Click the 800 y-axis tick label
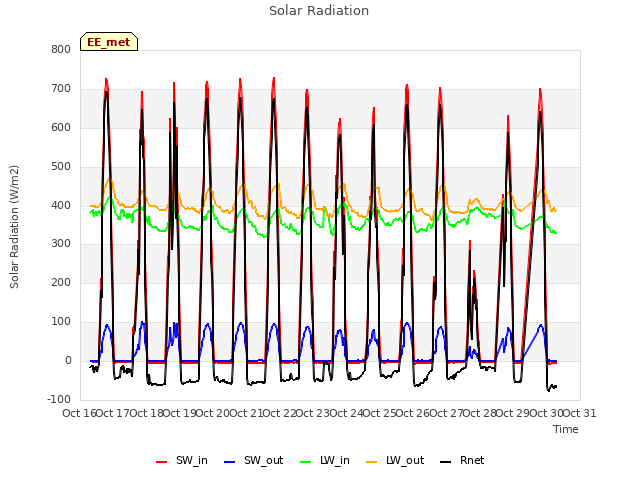Viewport: 640px width, 480px height. click(61, 49)
